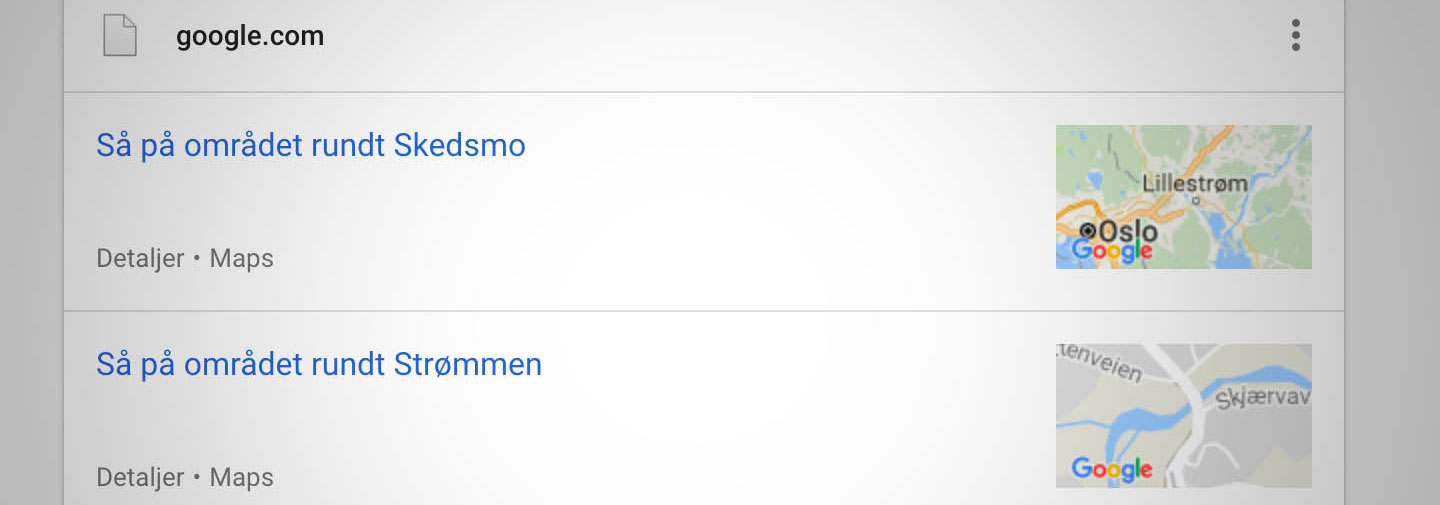This screenshot has width=1440, height=505.
Task: Select Detaljer under the Strømmen entry
Action: pyautogui.click(x=140, y=477)
